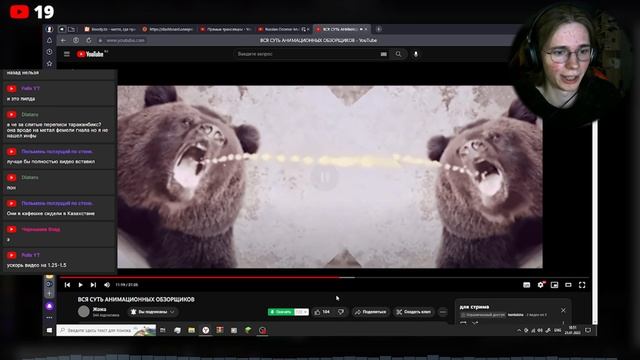Screen dimensions: 640x360
Task: Go back with the browser back arrow
Action: coord(63,40)
